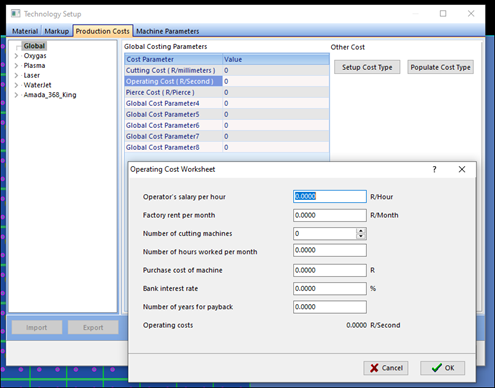Select the Oxygas tree item

[x=35, y=56]
